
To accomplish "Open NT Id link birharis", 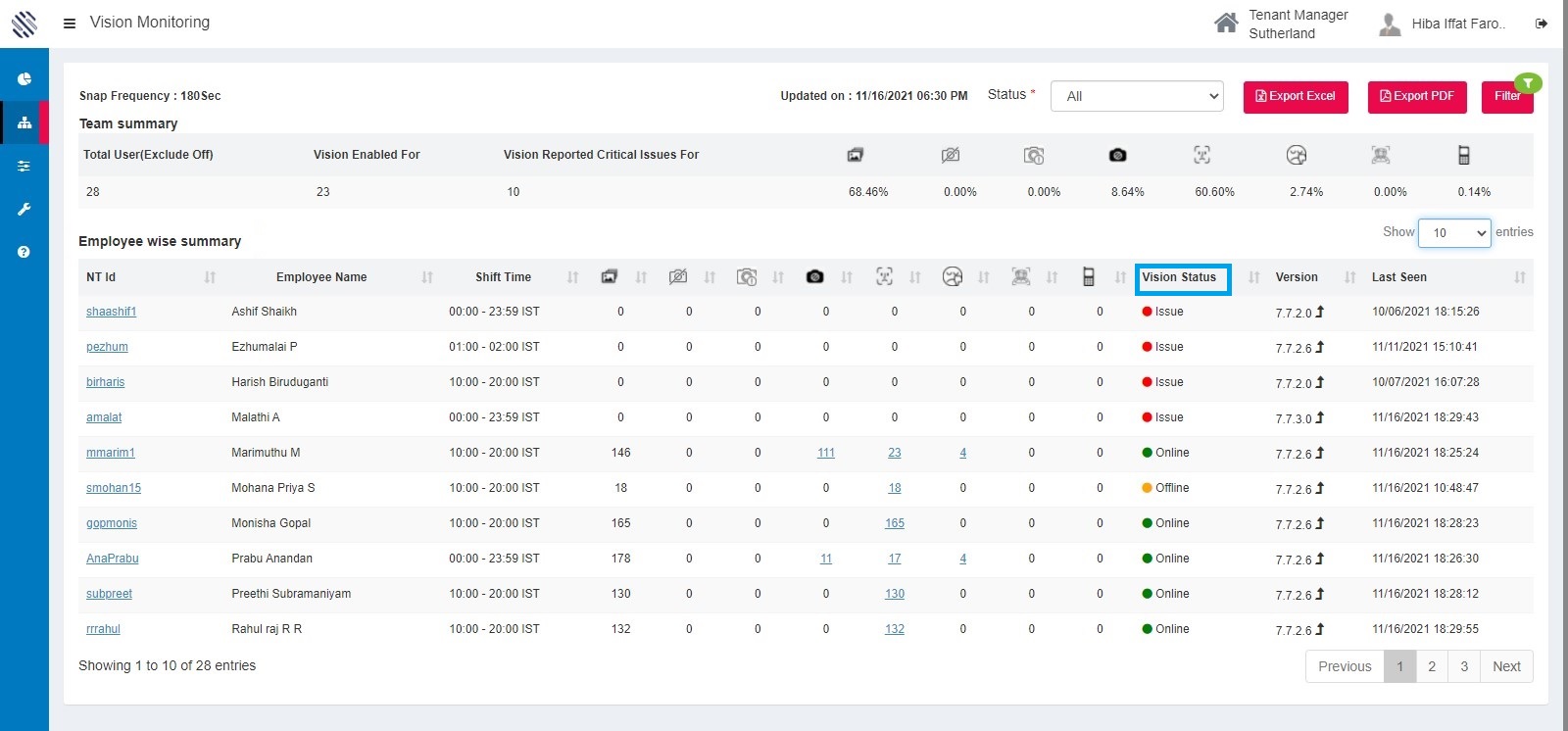I will pos(105,382).
